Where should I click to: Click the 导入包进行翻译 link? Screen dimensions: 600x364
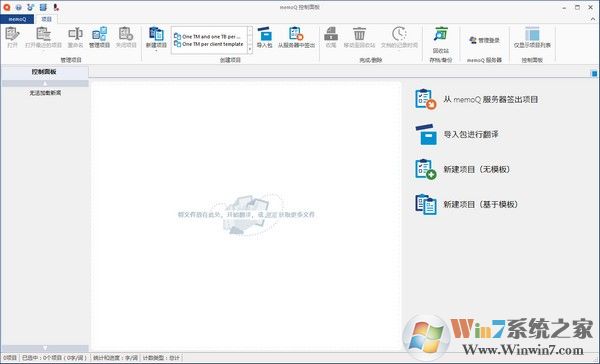point(471,134)
